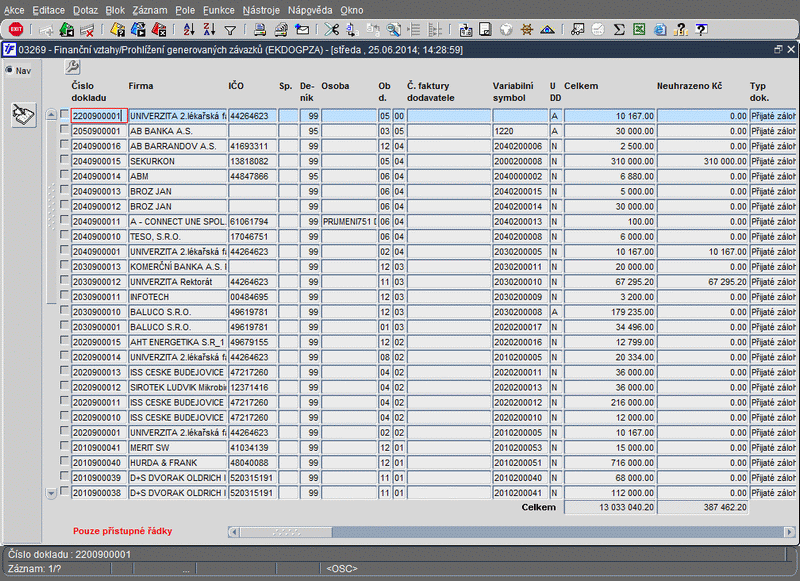The width and height of the screenshot is (800, 581).
Task: Sort ascending with the A-Z icon
Action: click(x=188, y=29)
